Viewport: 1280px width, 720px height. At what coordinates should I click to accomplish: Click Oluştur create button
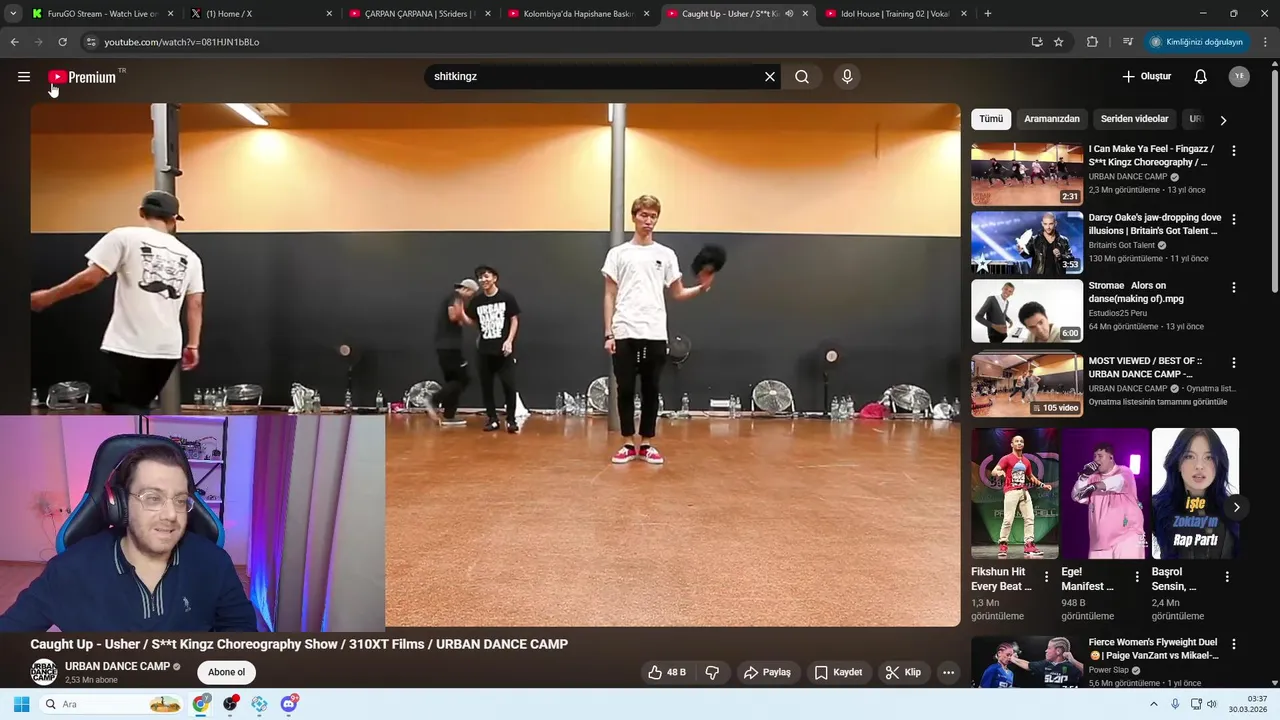coord(1146,77)
